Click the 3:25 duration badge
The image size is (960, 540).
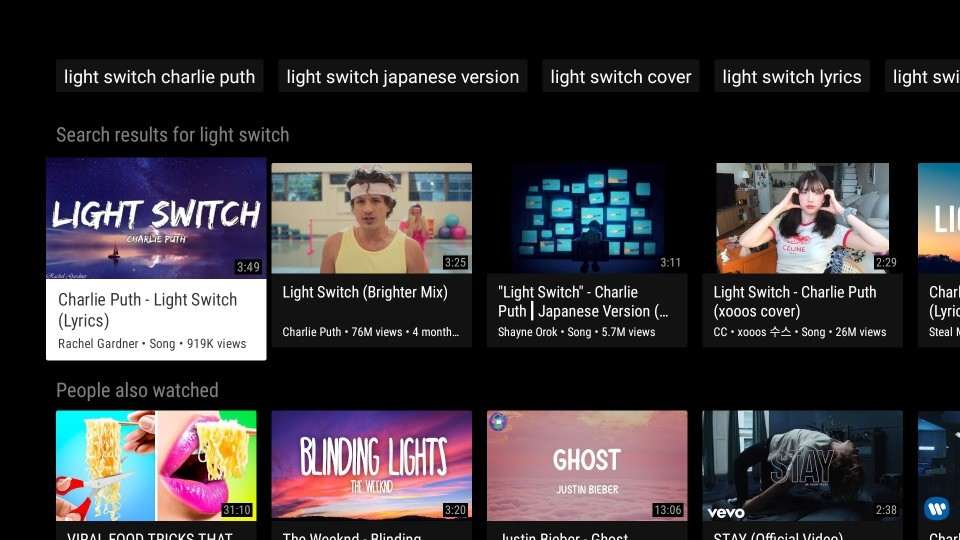click(x=455, y=263)
